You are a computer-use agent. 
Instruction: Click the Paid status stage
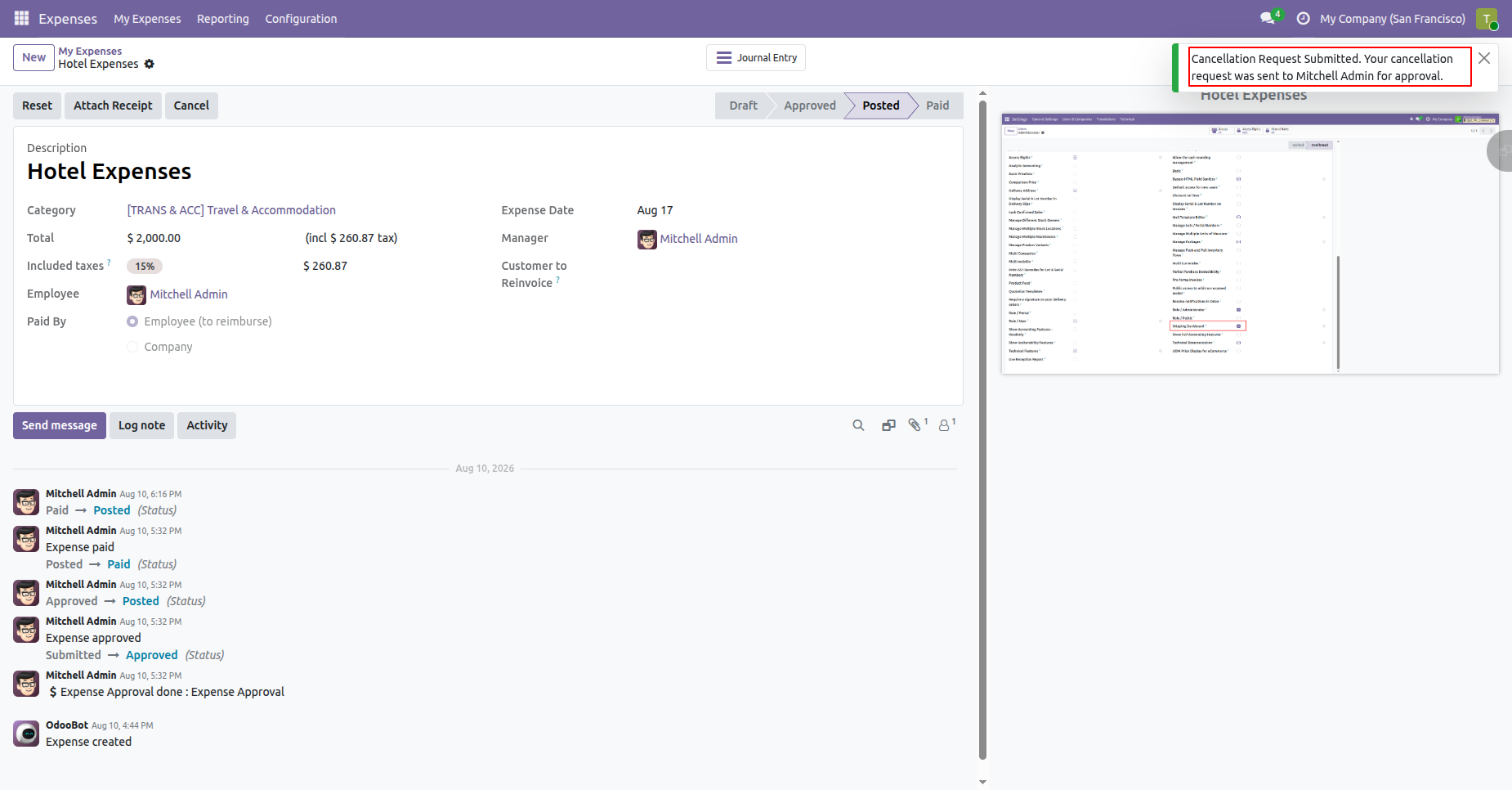pos(937,105)
